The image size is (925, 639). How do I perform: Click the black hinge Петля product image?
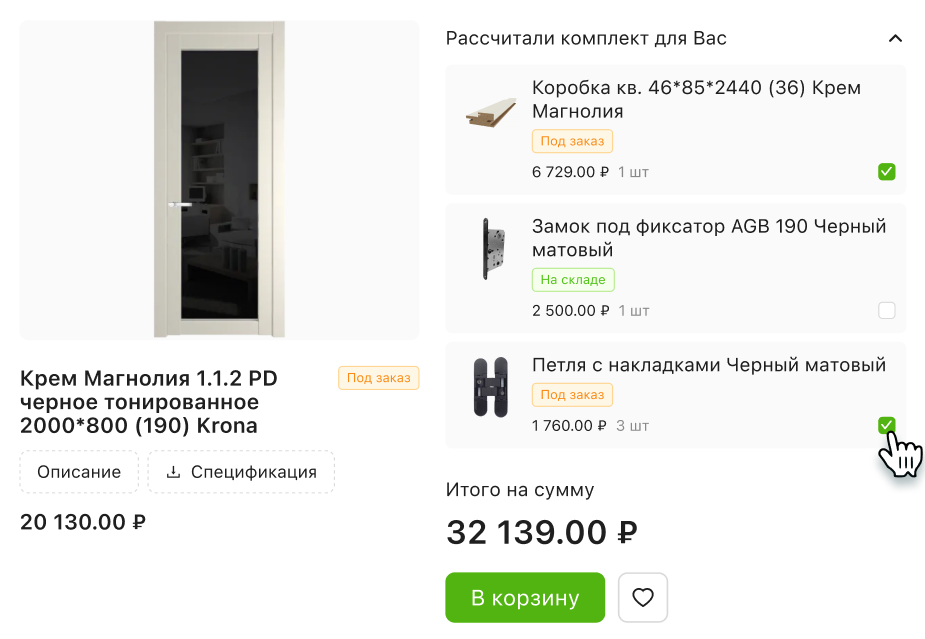[491, 387]
